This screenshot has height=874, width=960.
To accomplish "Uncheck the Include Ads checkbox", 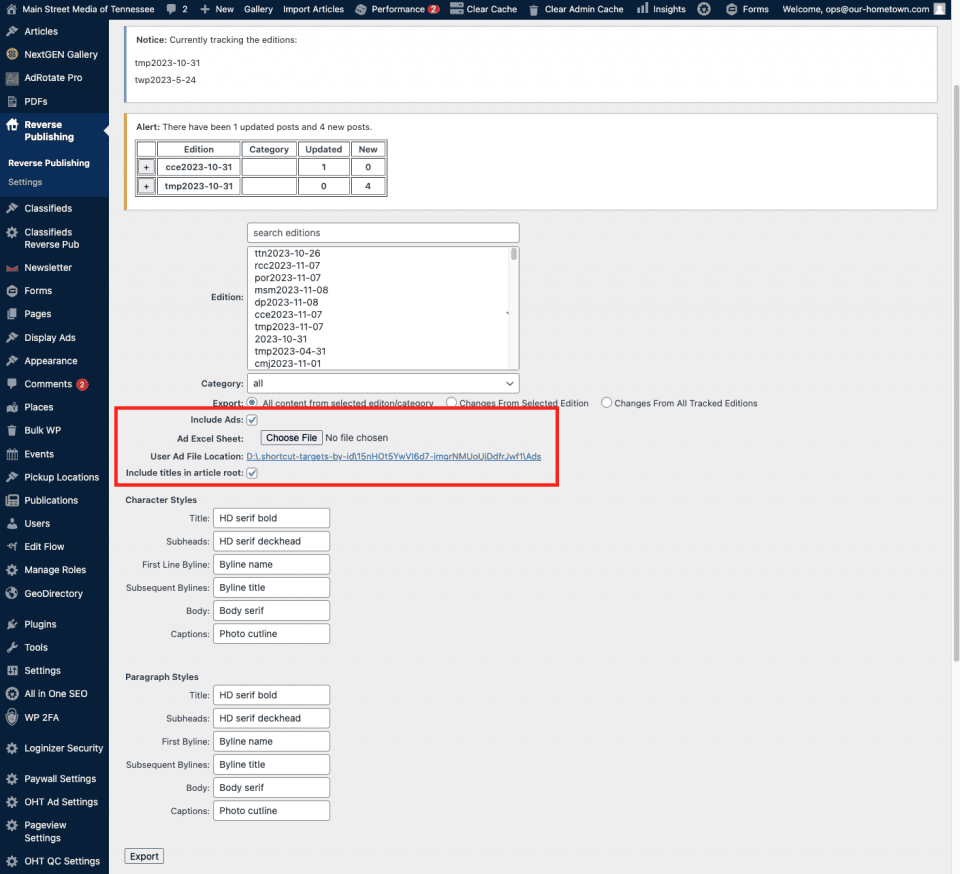I will [252, 420].
